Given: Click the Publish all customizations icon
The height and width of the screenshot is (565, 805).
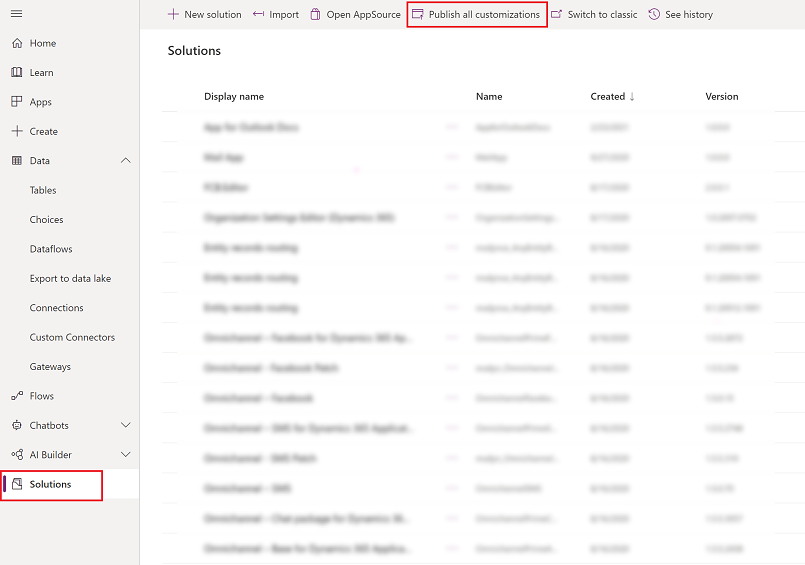Looking at the screenshot, I should click(418, 14).
